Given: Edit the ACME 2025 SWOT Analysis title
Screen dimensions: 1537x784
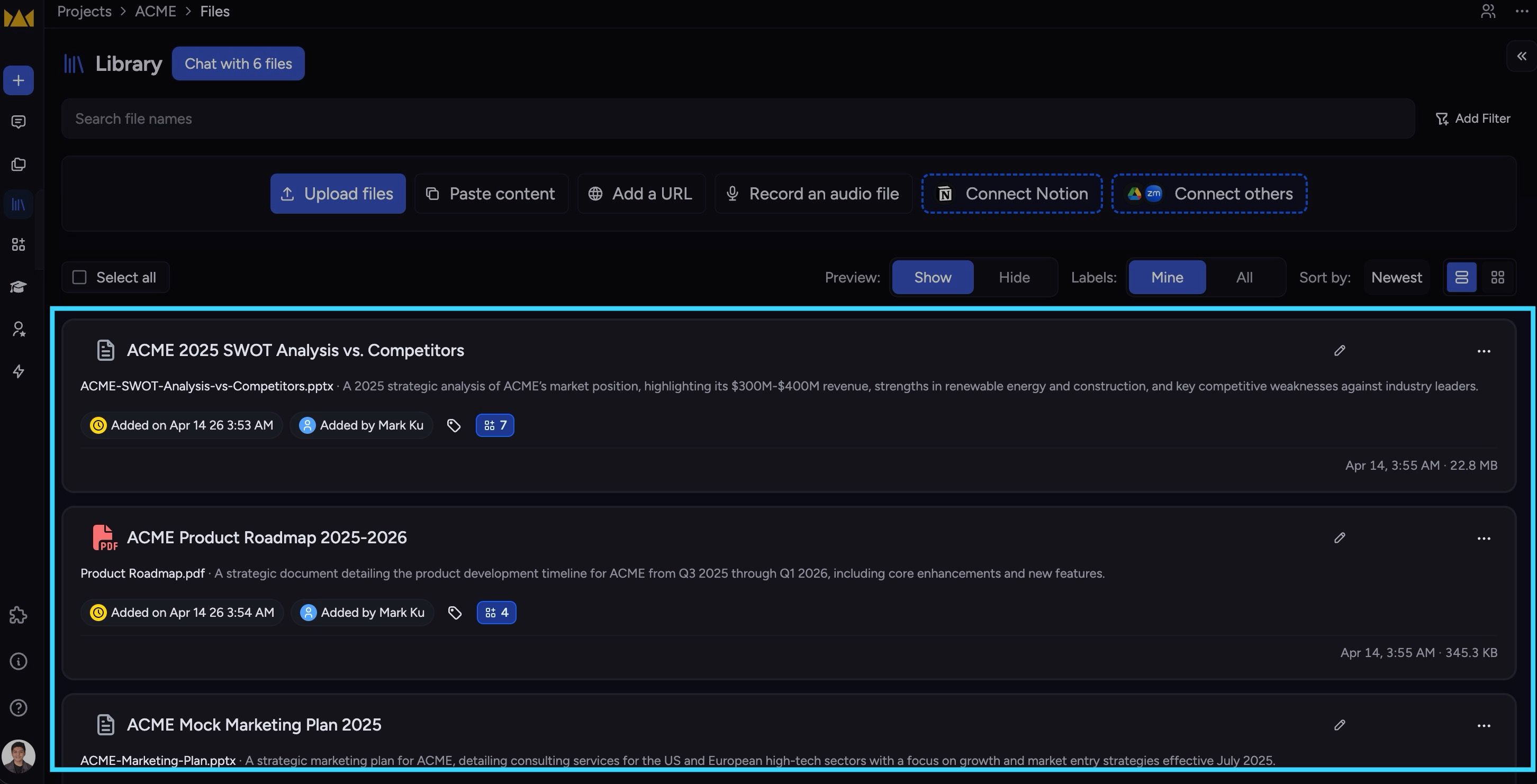Looking at the screenshot, I should click(1340, 351).
